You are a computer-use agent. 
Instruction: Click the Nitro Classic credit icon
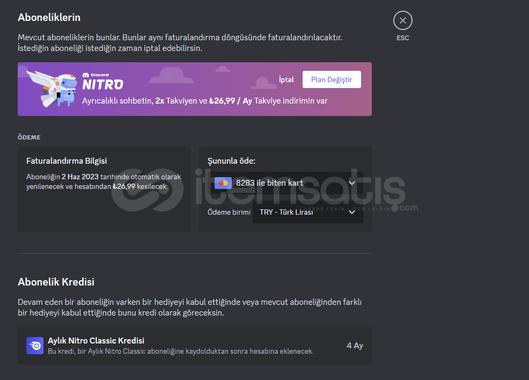(x=35, y=346)
